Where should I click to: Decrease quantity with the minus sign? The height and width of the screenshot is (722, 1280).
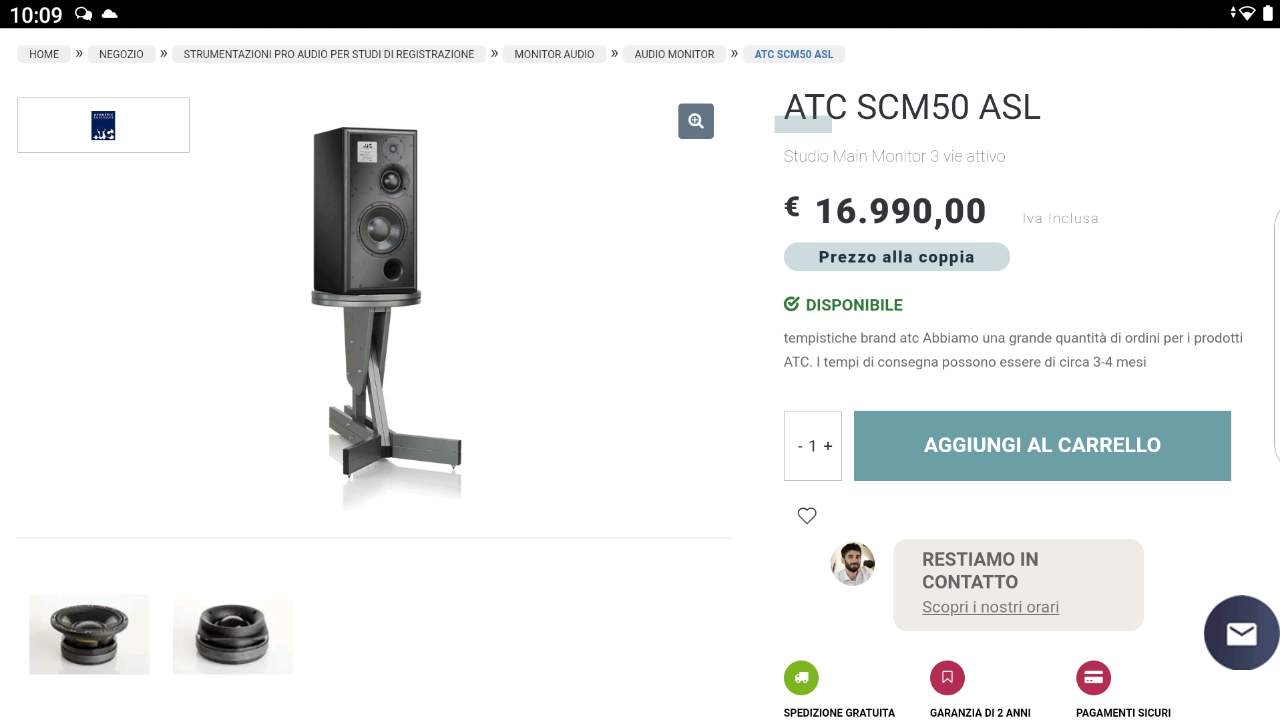(x=800, y=446)
